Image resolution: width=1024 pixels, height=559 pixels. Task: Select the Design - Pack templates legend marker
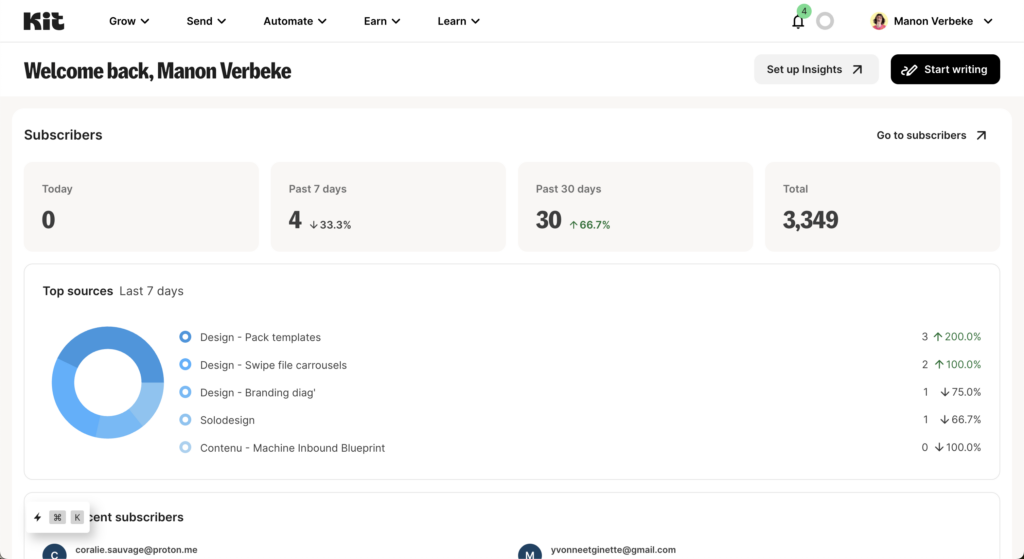pyautogui.click(x=185, y=337)
